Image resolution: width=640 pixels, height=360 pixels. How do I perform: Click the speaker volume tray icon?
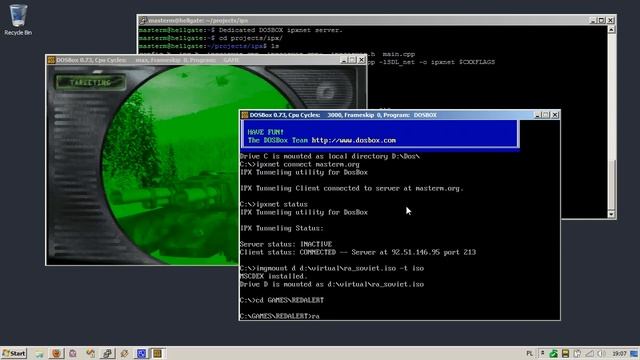point(601,353)
